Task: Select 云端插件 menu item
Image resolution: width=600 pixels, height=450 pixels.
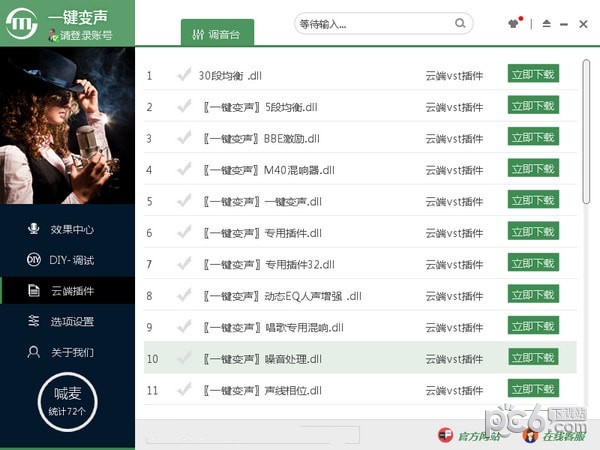Action: point(68,291)
